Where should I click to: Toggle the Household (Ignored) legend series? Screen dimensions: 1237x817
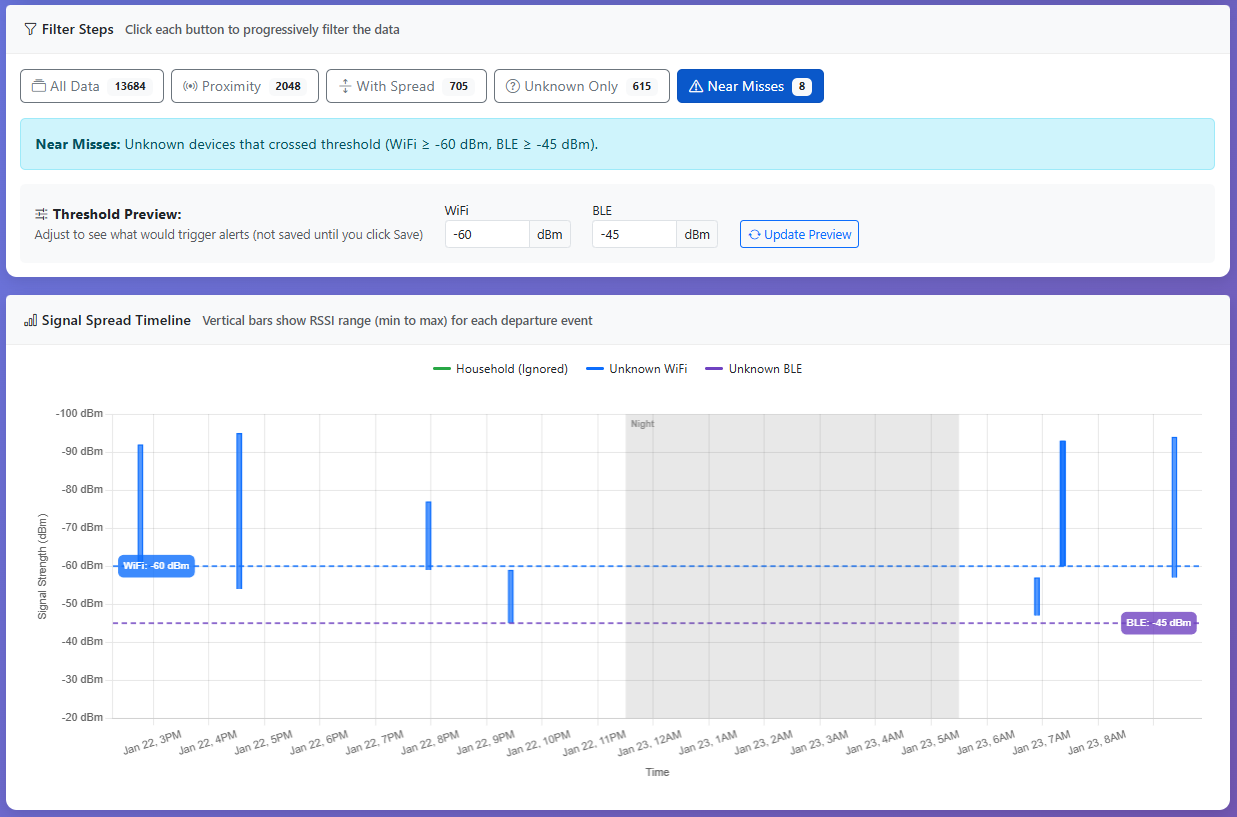(500, 369)
